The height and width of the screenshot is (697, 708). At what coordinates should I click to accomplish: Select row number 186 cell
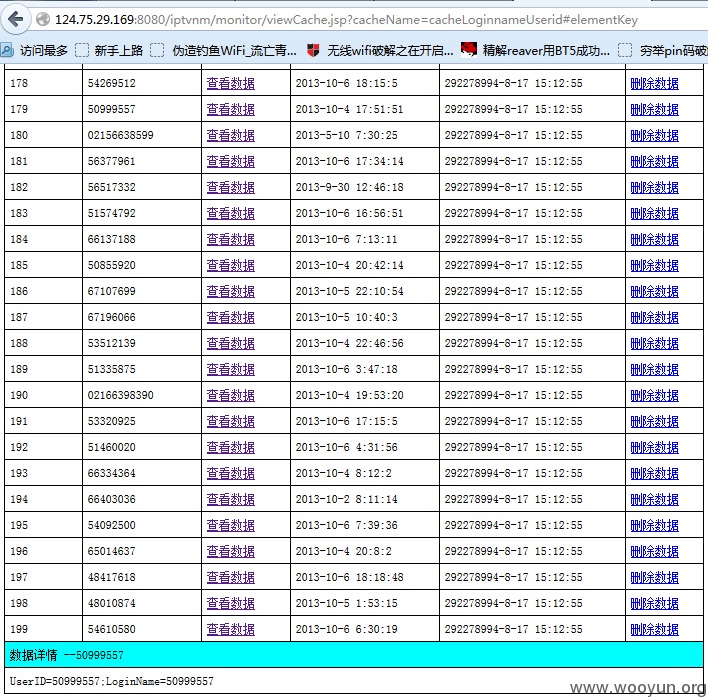[43, 291]
